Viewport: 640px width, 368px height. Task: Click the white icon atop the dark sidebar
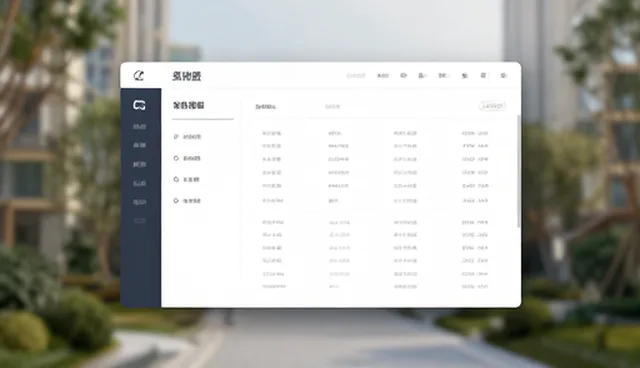coord(139,105)
